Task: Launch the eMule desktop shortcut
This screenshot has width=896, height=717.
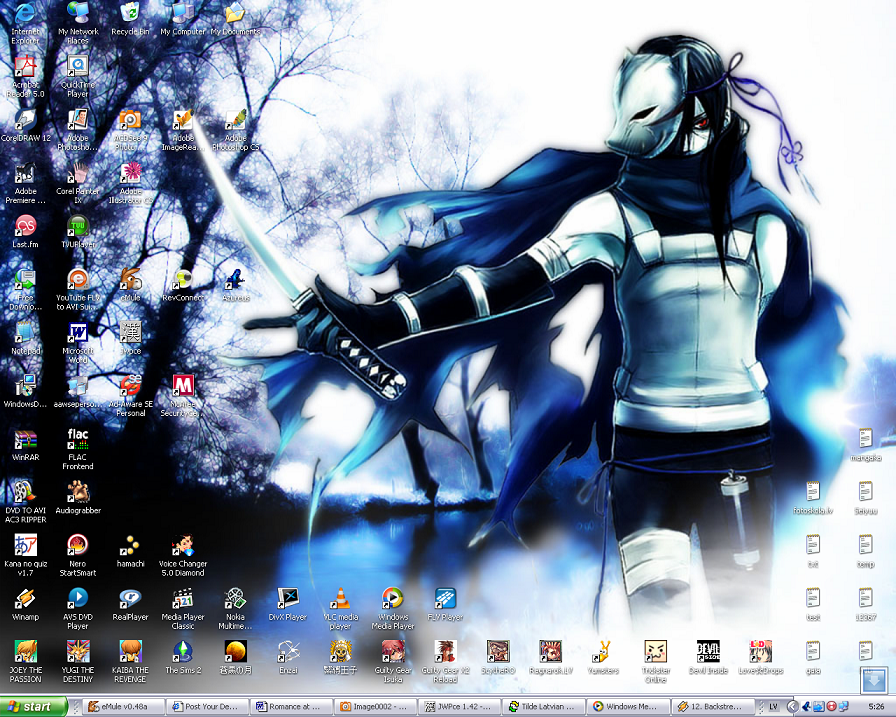Action: point(130,279)
